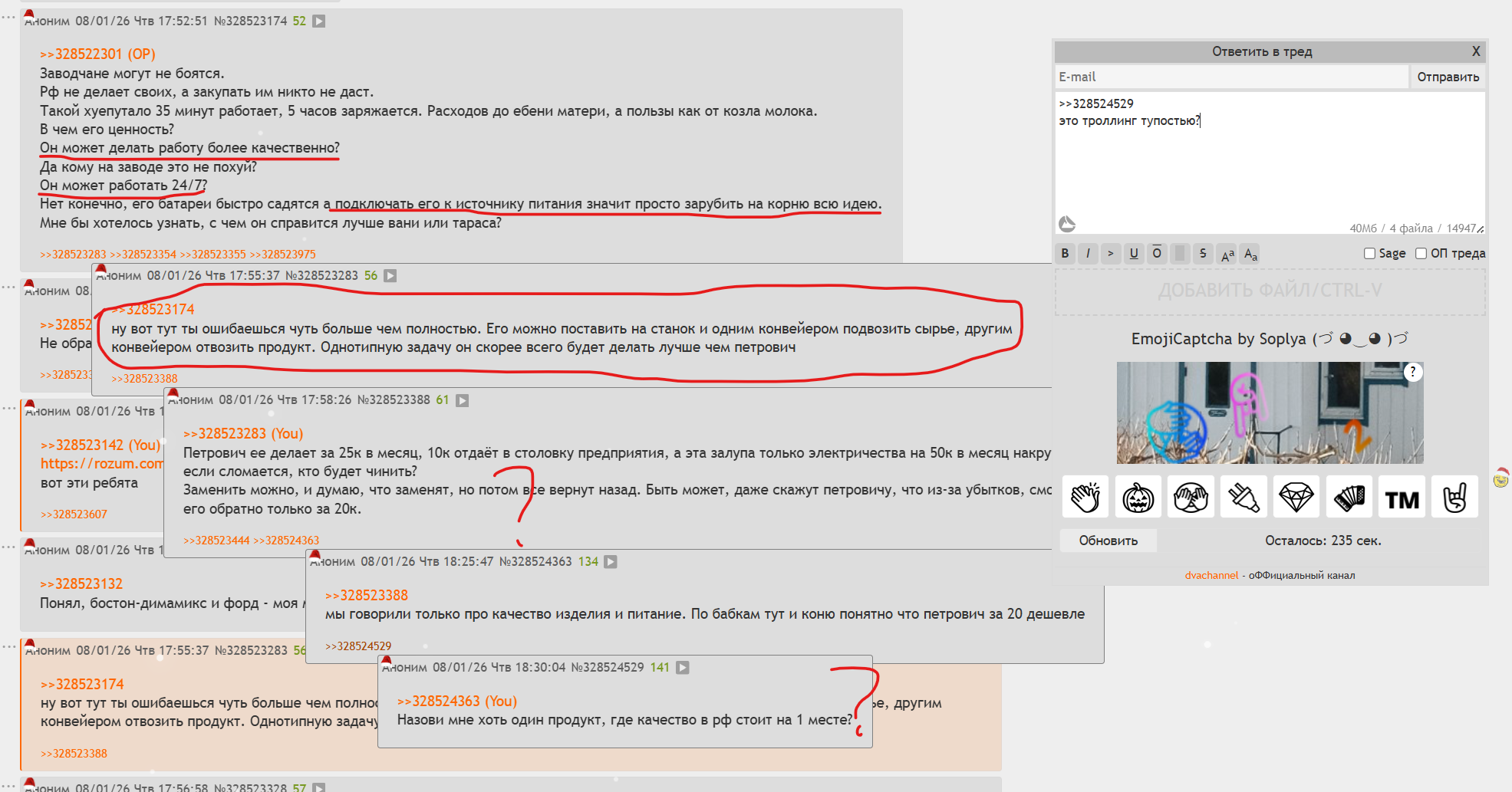
Task: Open reply link >>328523975
Action: pos(282,255)
